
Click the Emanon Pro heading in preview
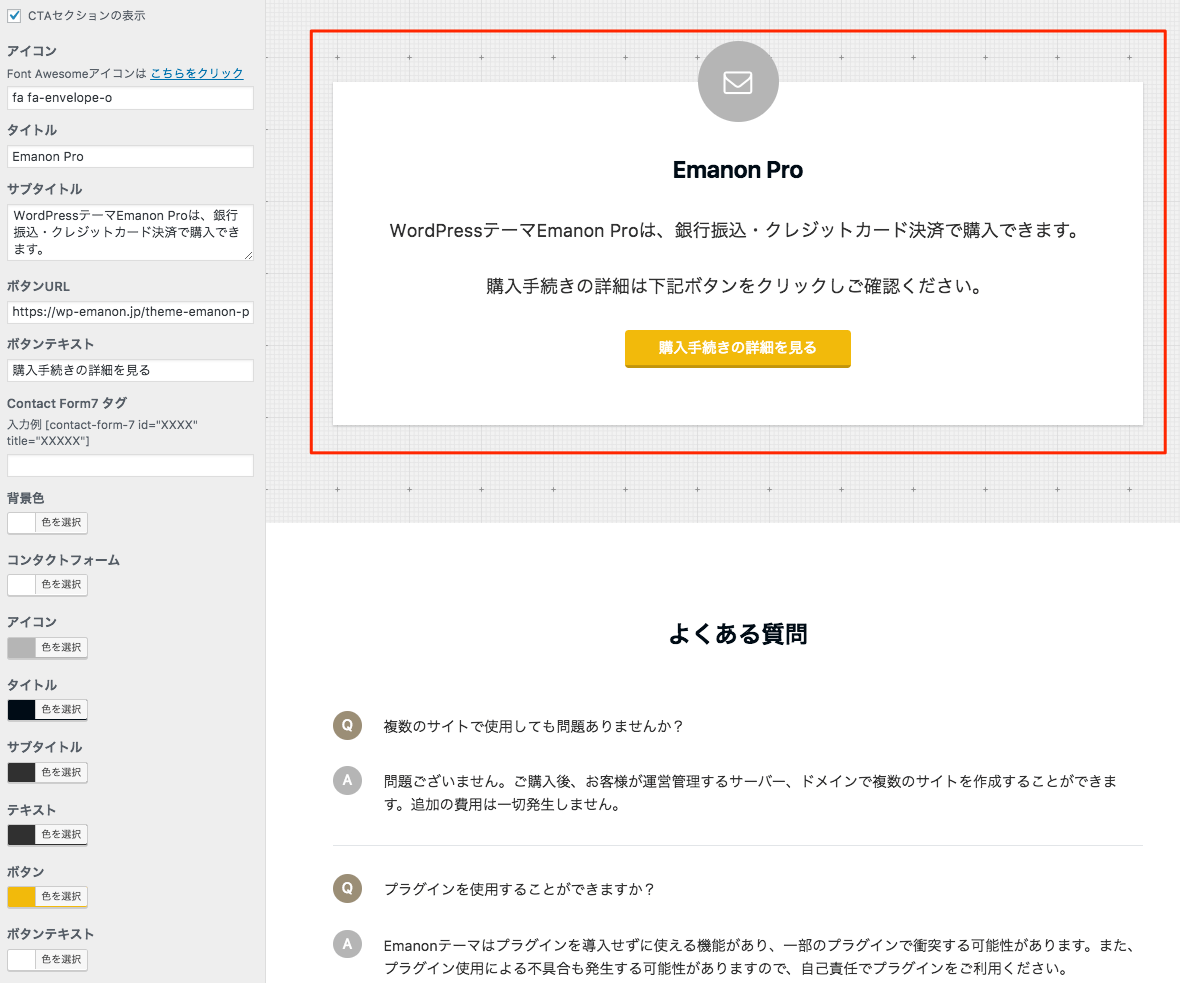pyautogui.click(x=738, y=170)
